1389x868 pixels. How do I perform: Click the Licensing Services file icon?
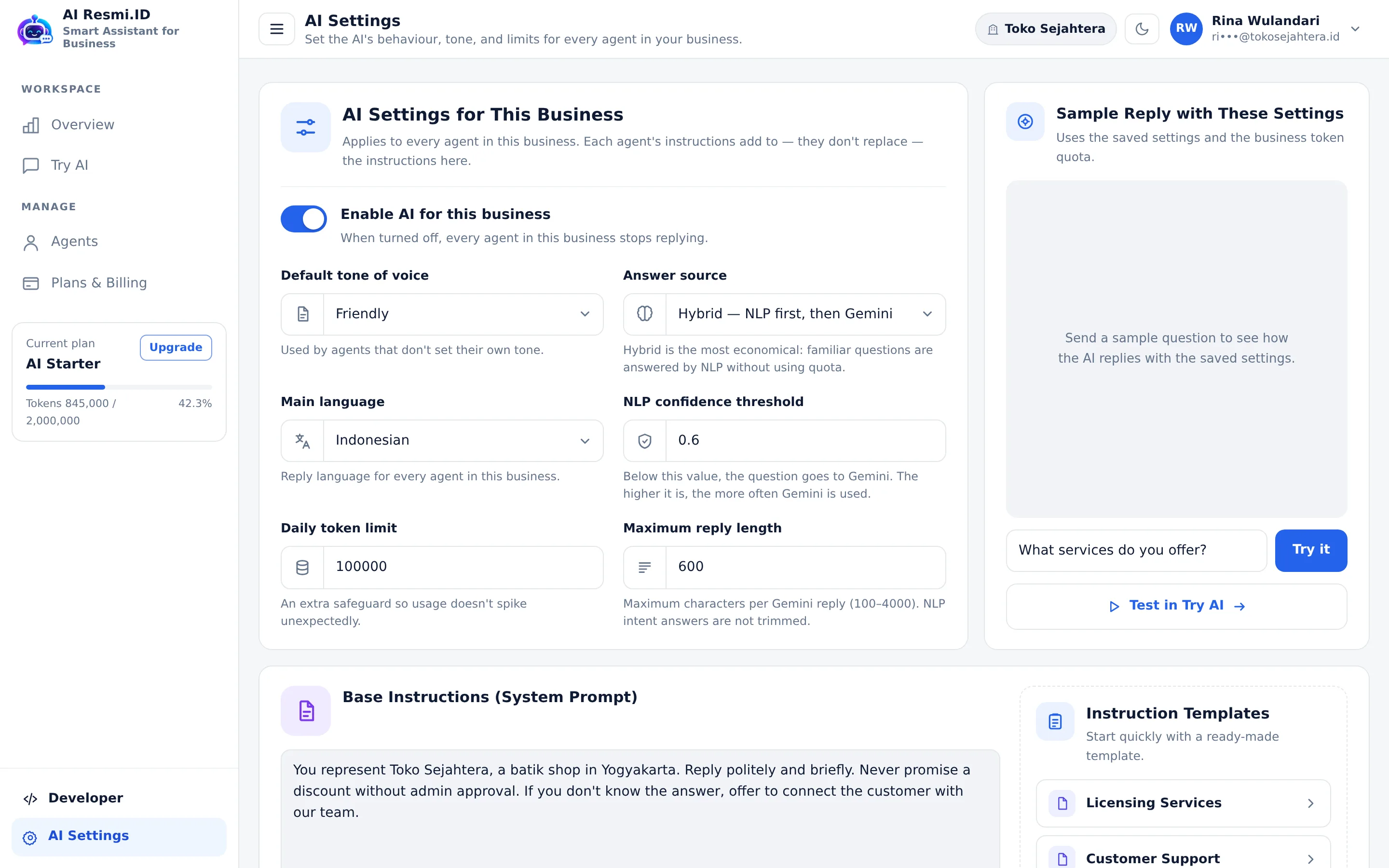(x=1062, y=803)
